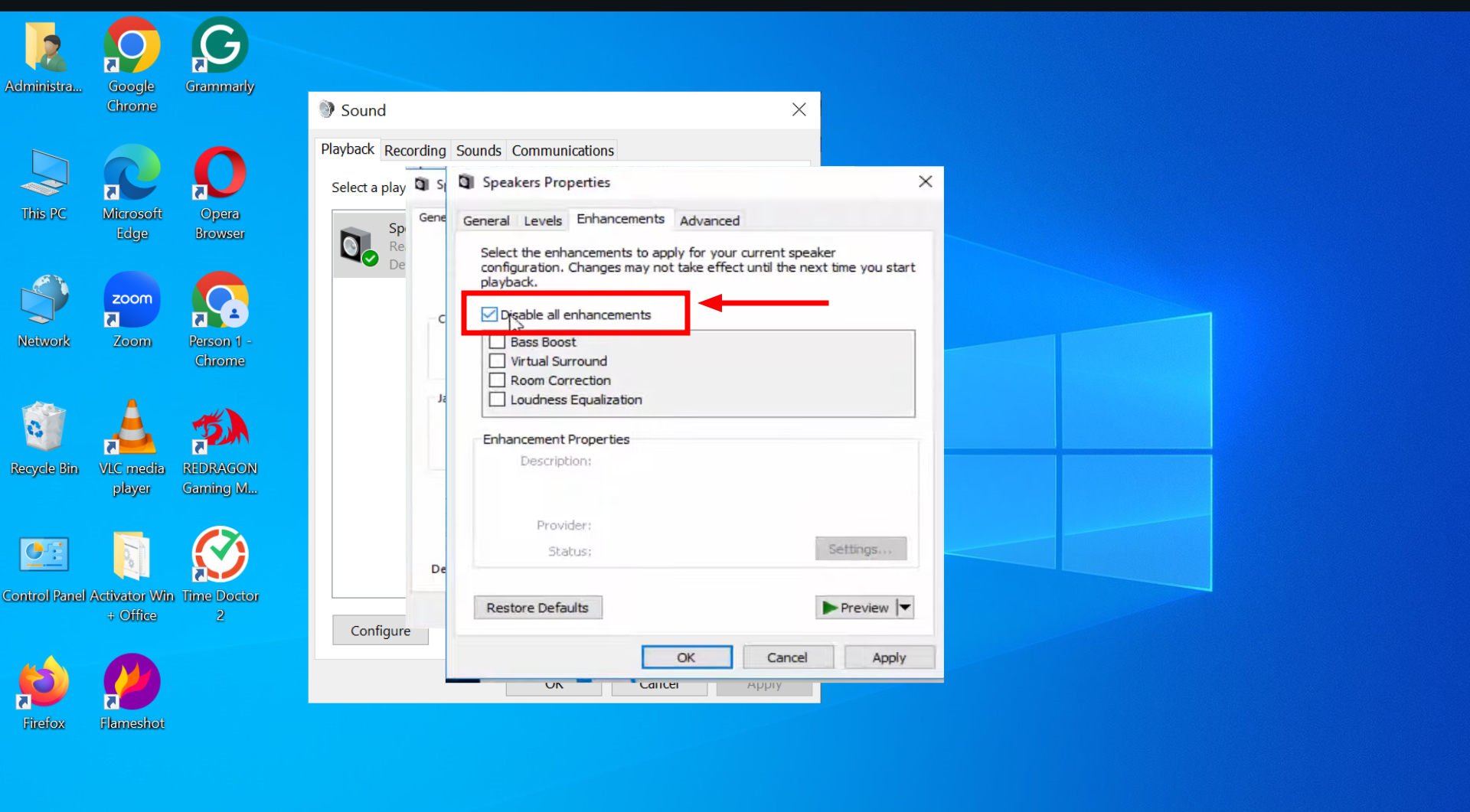This screenshot has width=1470, height=812.
Task: Launch the Opera Browser
Action: coord(220,172)
